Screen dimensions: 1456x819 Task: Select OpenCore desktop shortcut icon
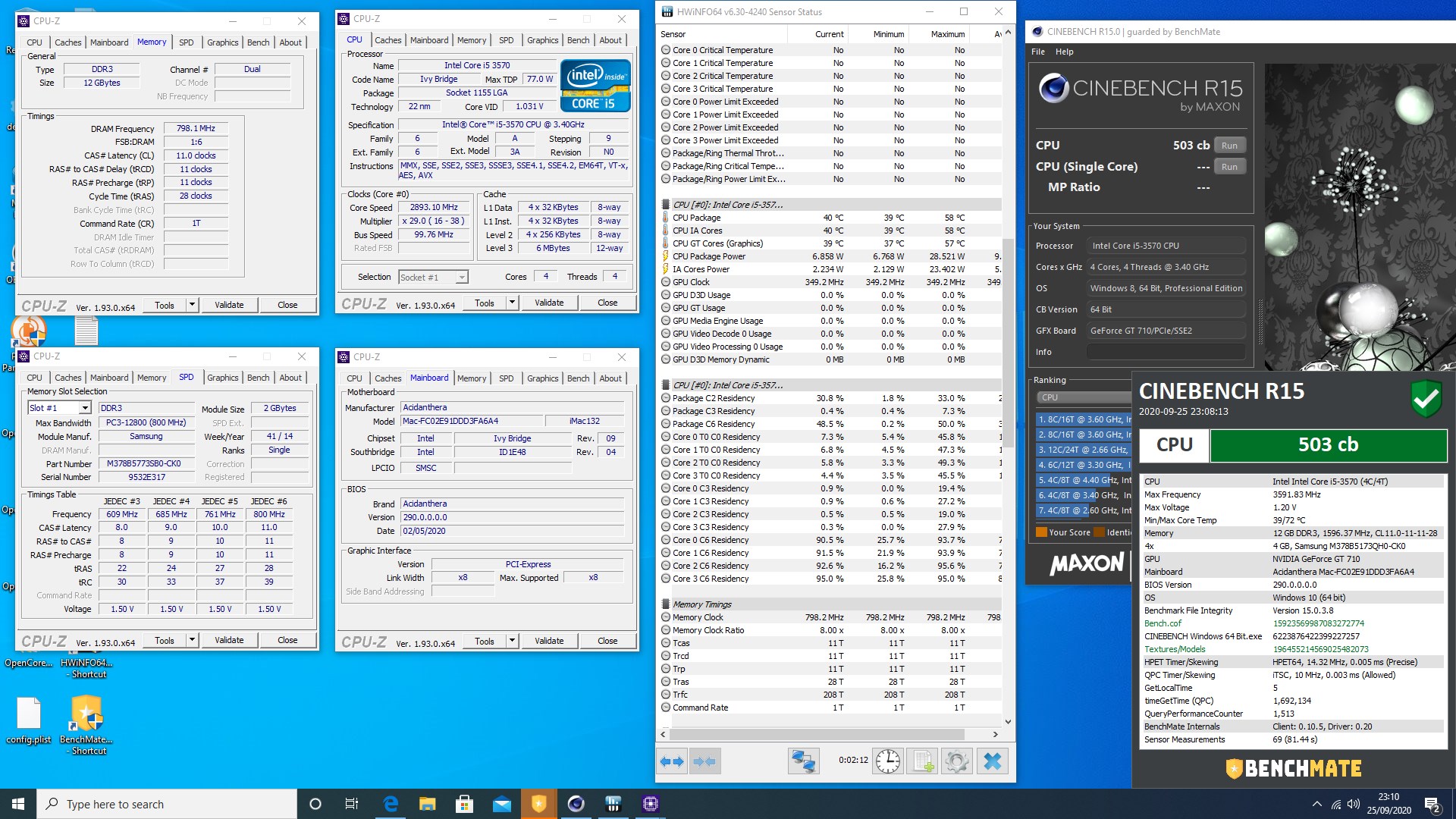29,663
